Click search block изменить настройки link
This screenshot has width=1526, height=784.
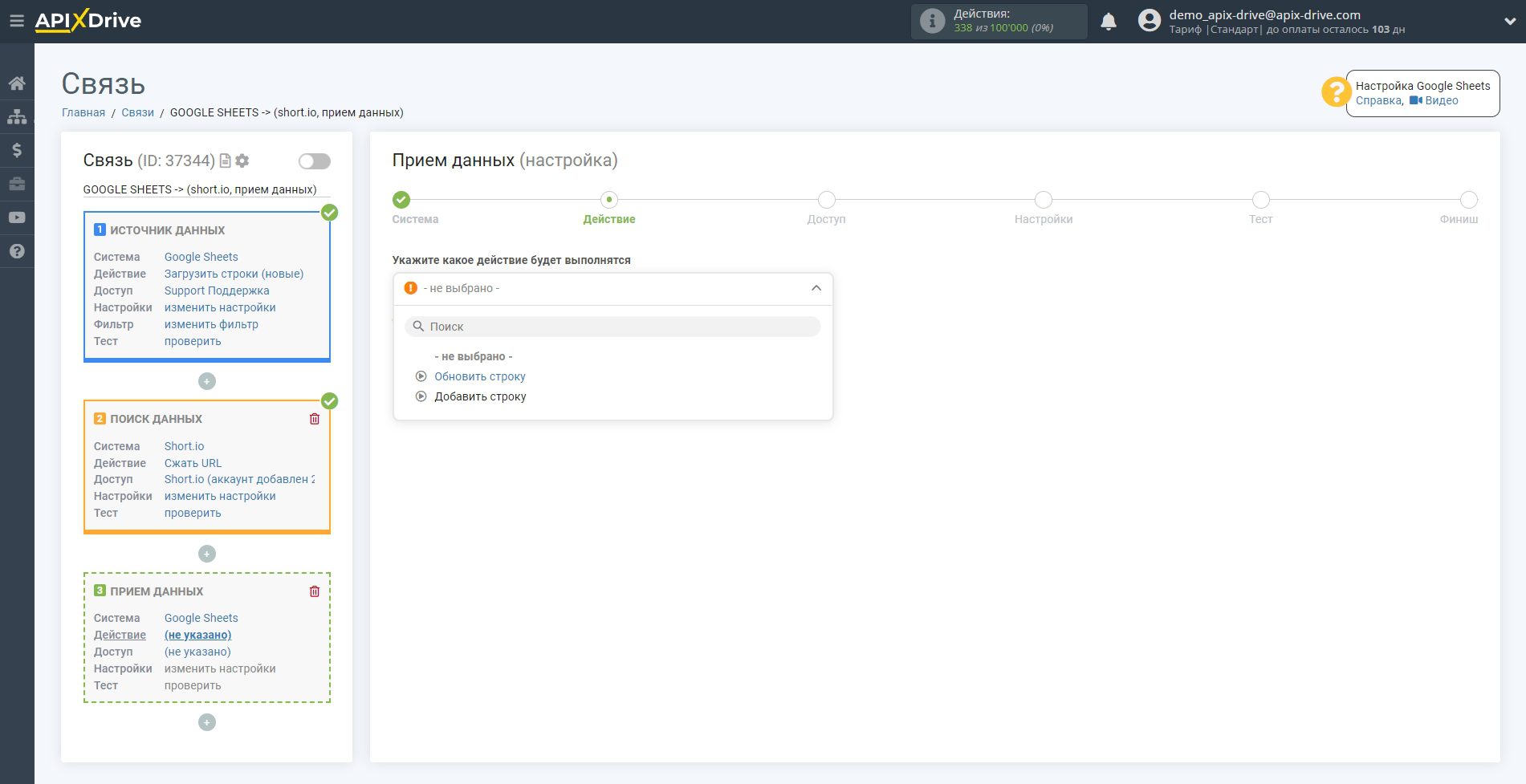(220, 496)
